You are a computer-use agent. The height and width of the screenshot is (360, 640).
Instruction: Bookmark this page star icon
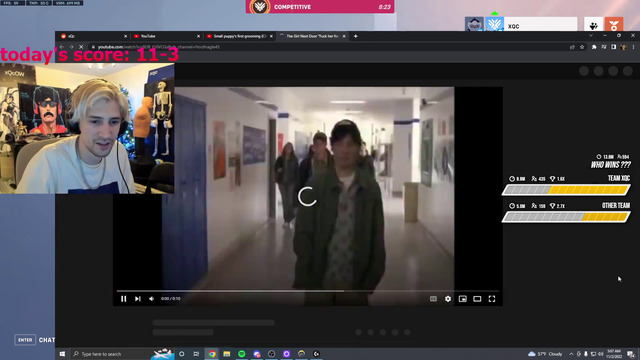click(x=582, y=47)
